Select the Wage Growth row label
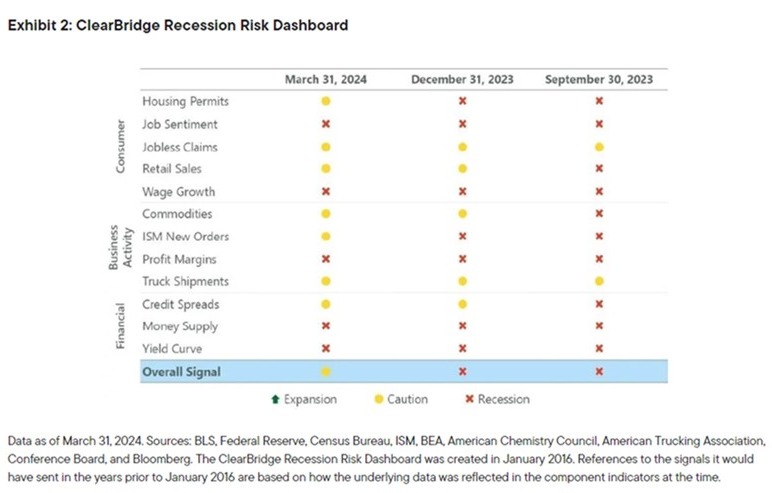The image size is (772, 493). [178, 192]
